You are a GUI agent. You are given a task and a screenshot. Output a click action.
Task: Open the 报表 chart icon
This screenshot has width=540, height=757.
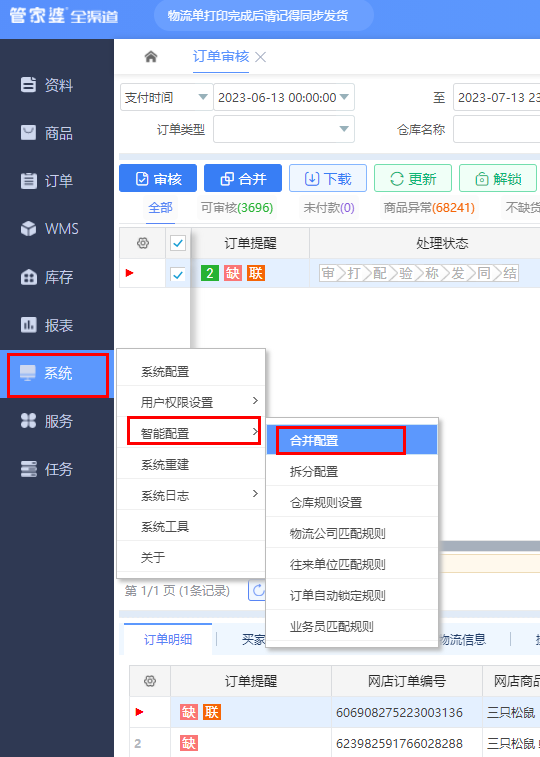[28, 324]
